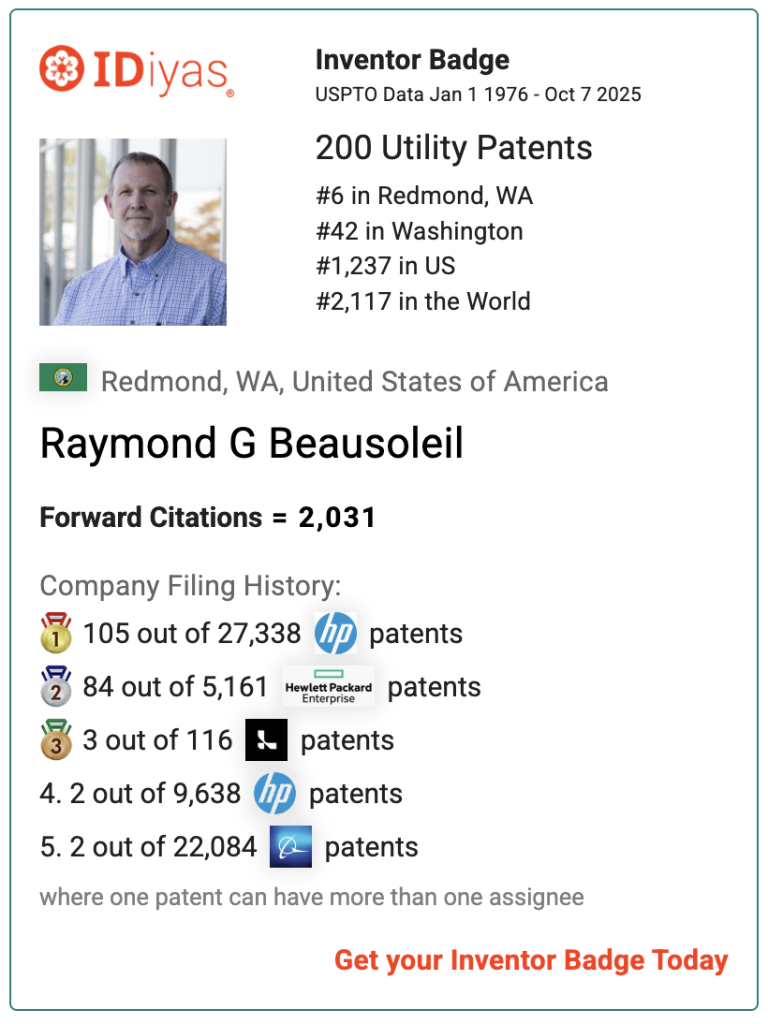Click the blue logo beside 22,084

pyautogui.click(x=290, y=847)
